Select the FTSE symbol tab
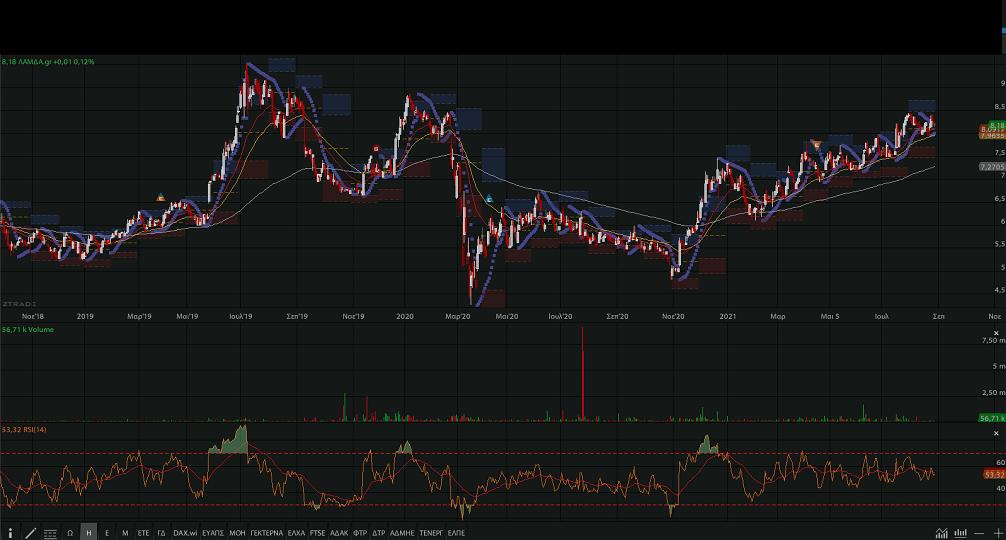This screenshot has width=1006, height=540. [318, 533]
